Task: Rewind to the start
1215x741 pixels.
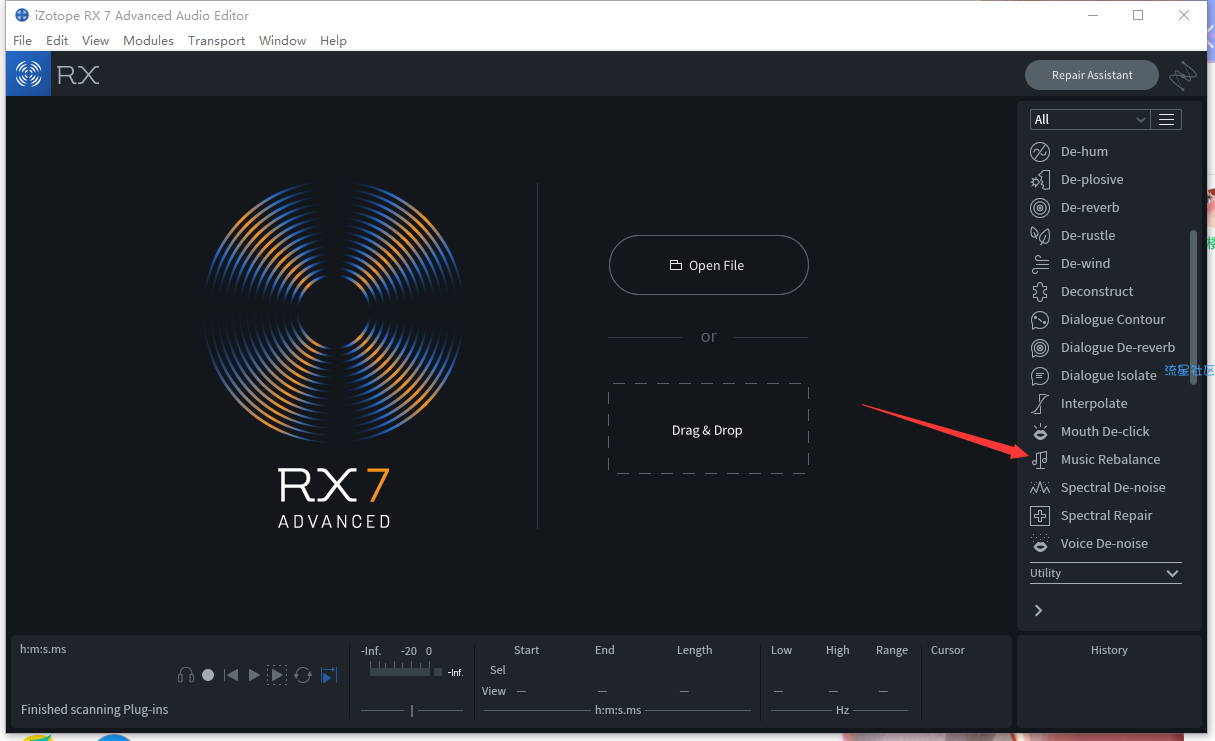Action: [231, 675]
